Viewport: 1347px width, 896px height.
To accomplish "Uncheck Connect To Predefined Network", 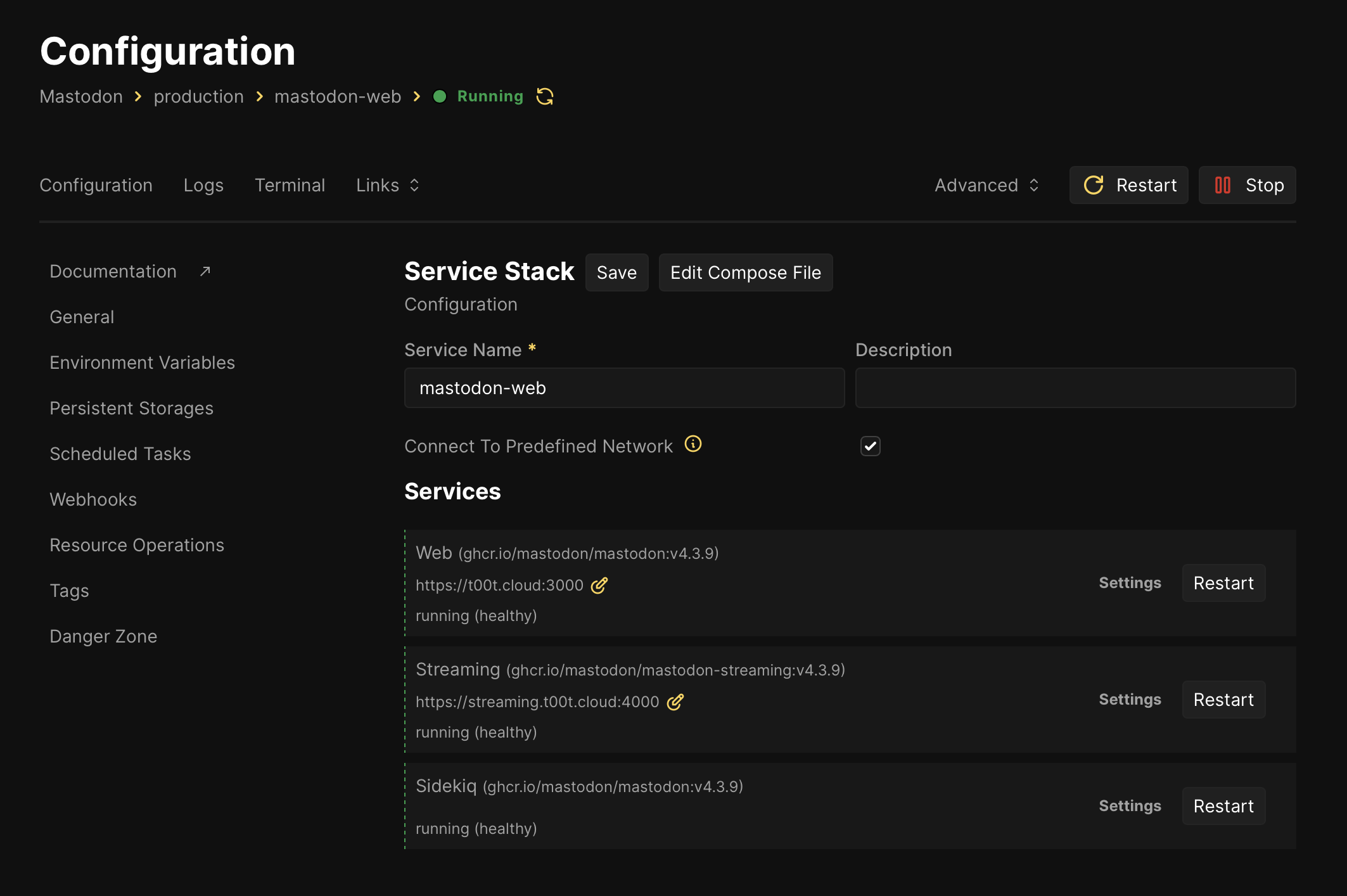I will (x=871, y=446).
